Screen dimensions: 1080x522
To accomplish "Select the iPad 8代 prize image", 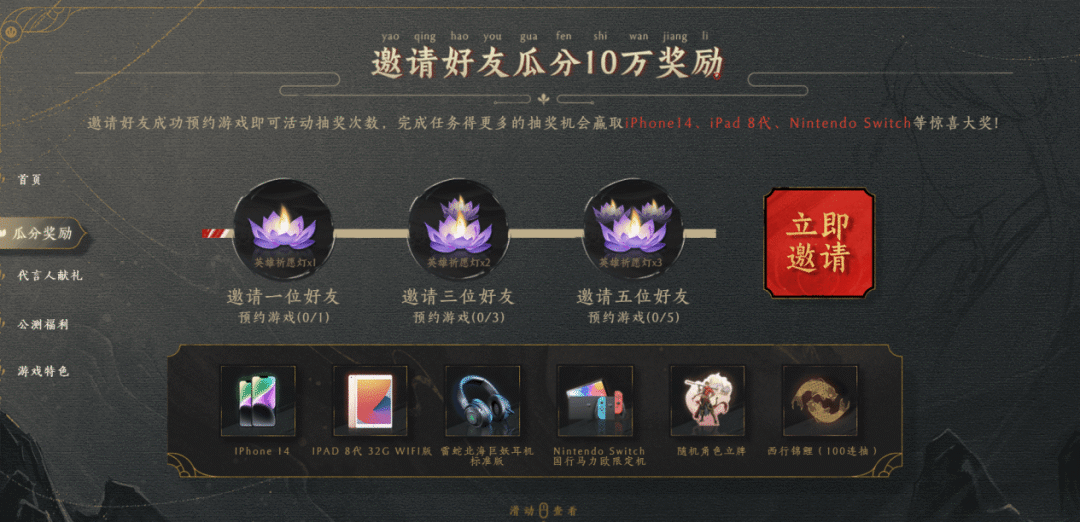I will pyautogui.click(x=371, y=401).
